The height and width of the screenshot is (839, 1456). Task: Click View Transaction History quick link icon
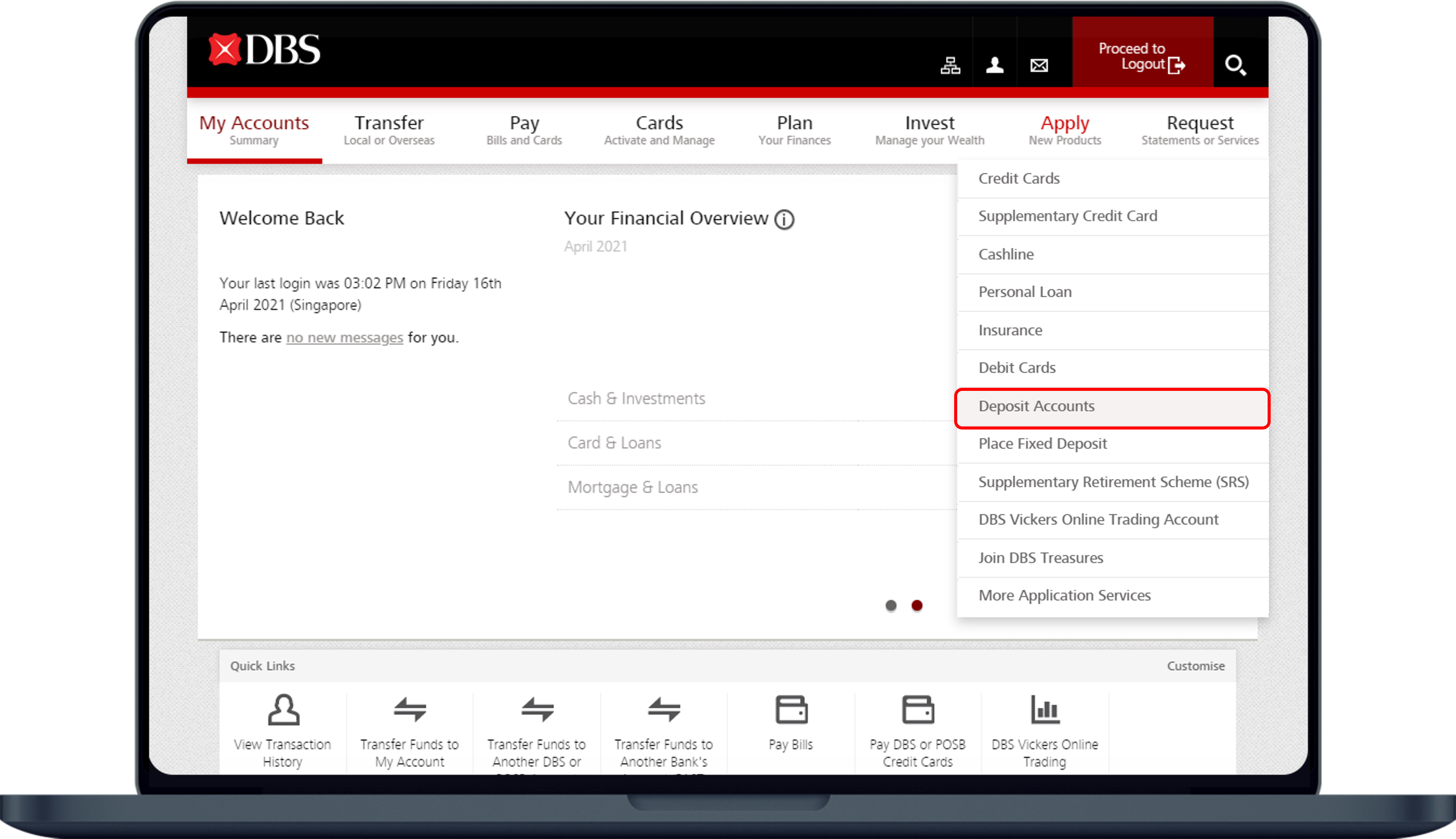pos(283,710)
